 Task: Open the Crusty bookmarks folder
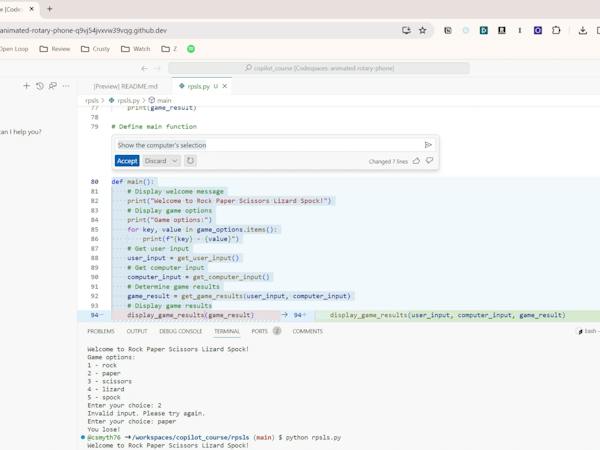coord(96,49)
